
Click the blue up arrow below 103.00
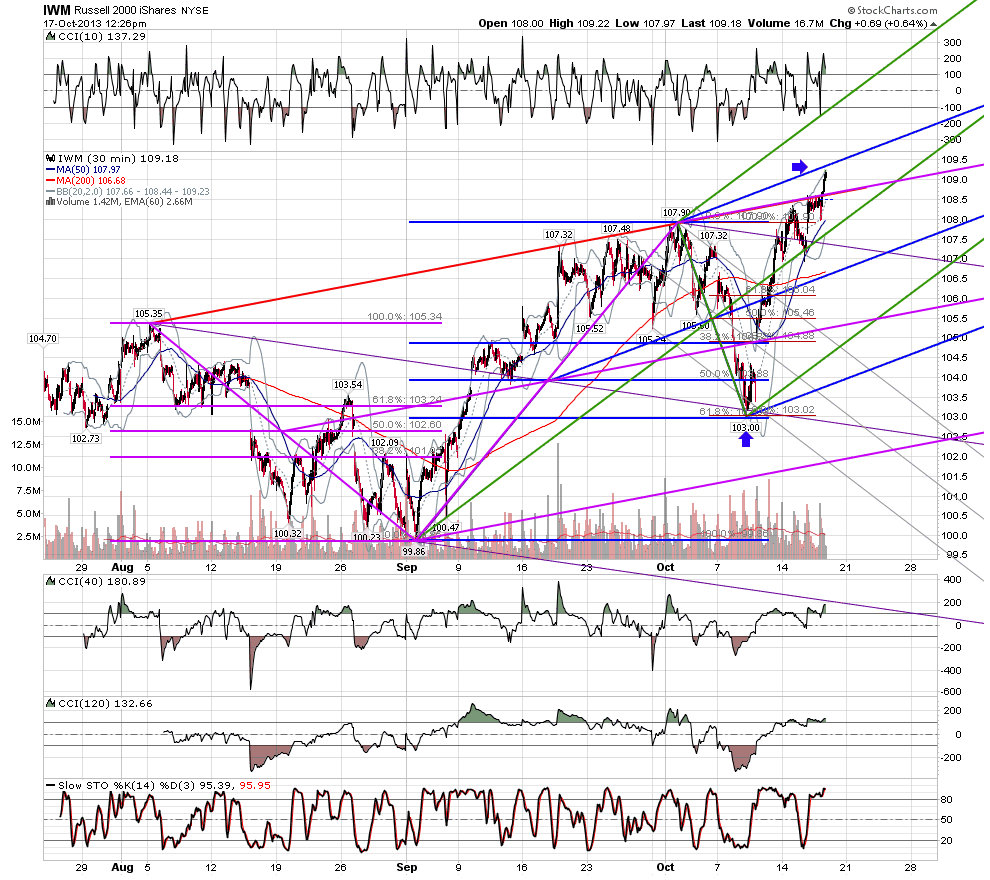pyautogui.click(x=746, y=440)
